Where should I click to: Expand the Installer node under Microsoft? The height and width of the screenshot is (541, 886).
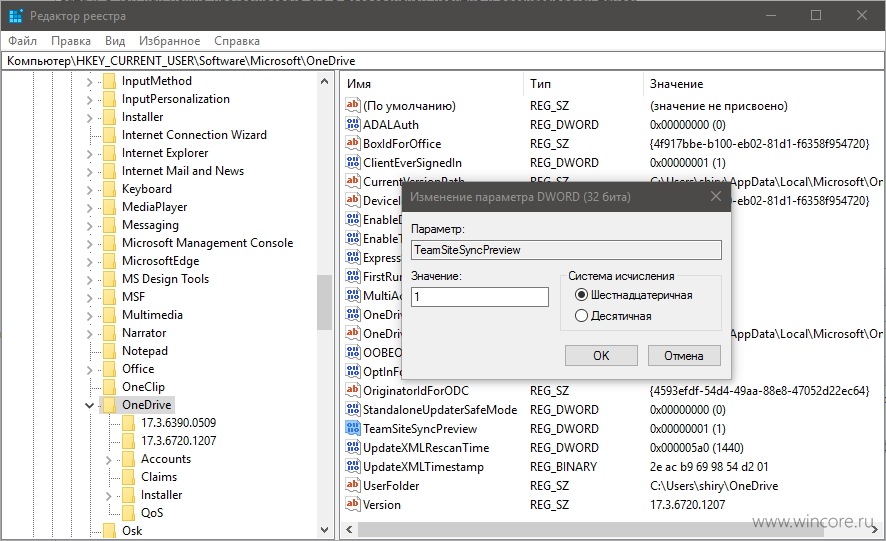pos(89,118)
